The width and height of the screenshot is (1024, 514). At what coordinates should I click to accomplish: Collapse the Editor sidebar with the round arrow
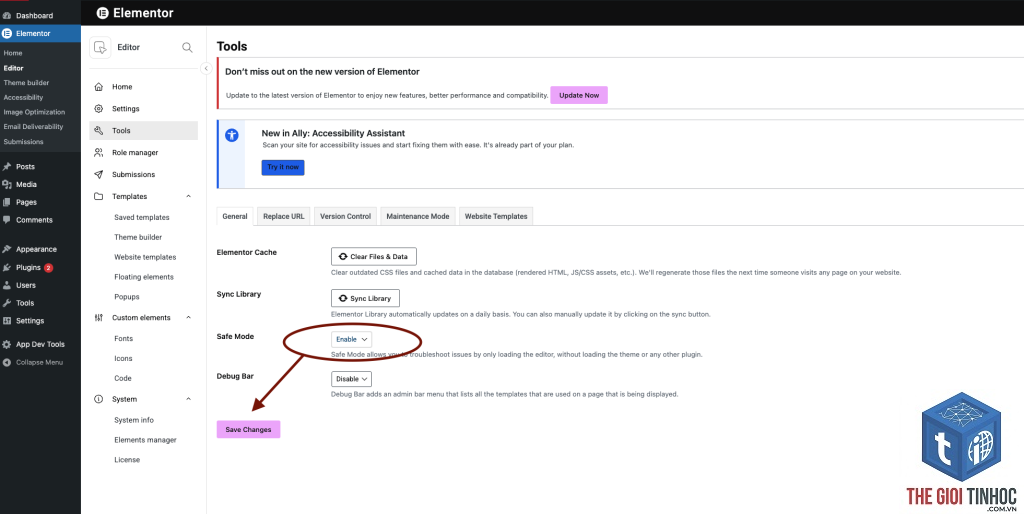(206, 69)
